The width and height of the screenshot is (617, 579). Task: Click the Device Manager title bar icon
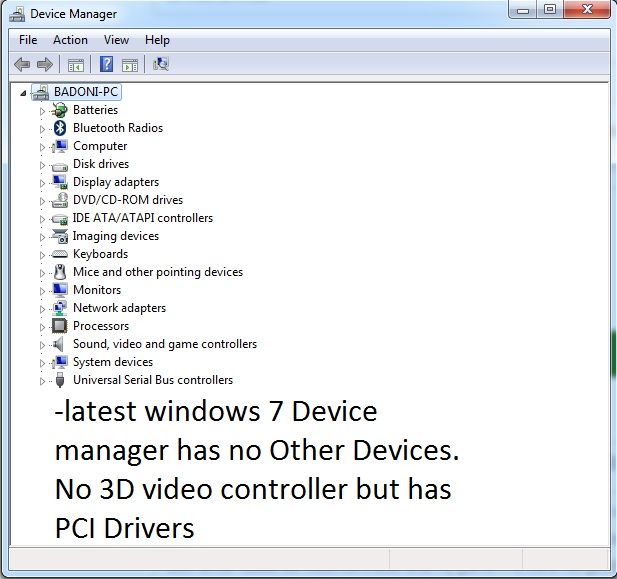(x=17, y=14)
